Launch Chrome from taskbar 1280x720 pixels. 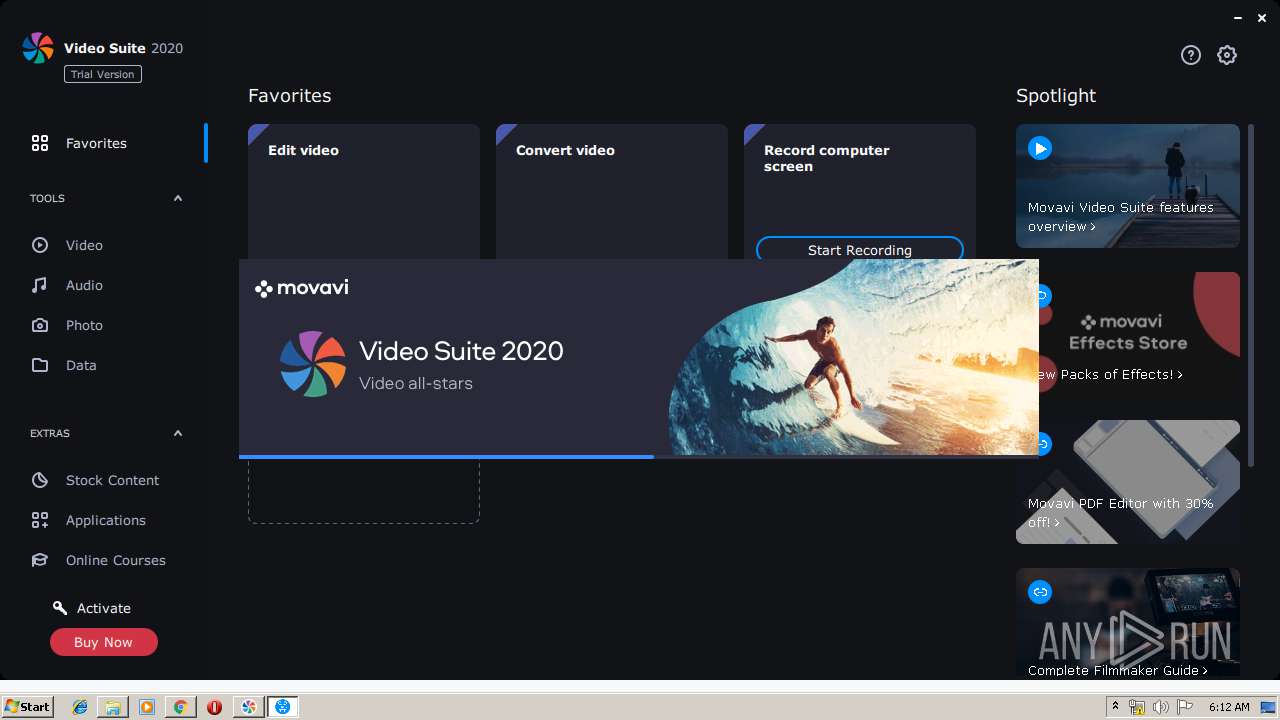point(180,707)
